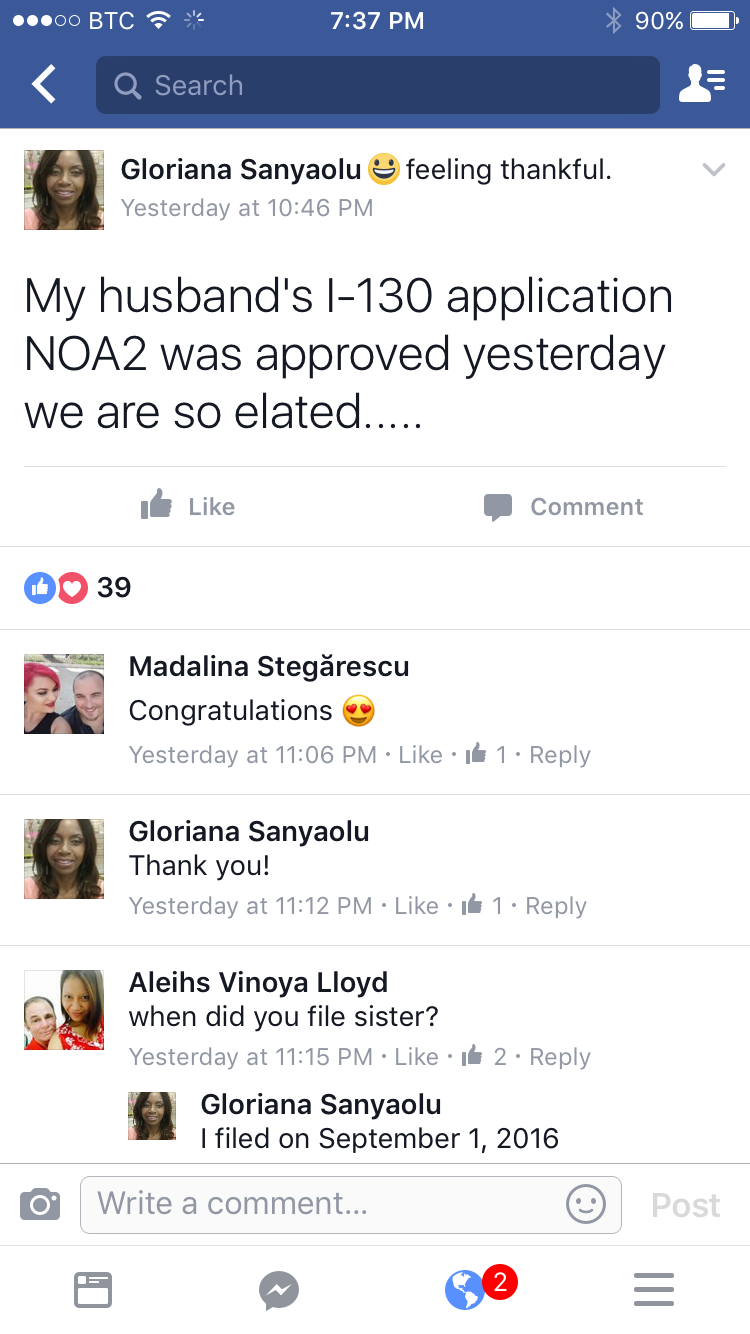Open the News Feed tab icon

[93, 1289]
